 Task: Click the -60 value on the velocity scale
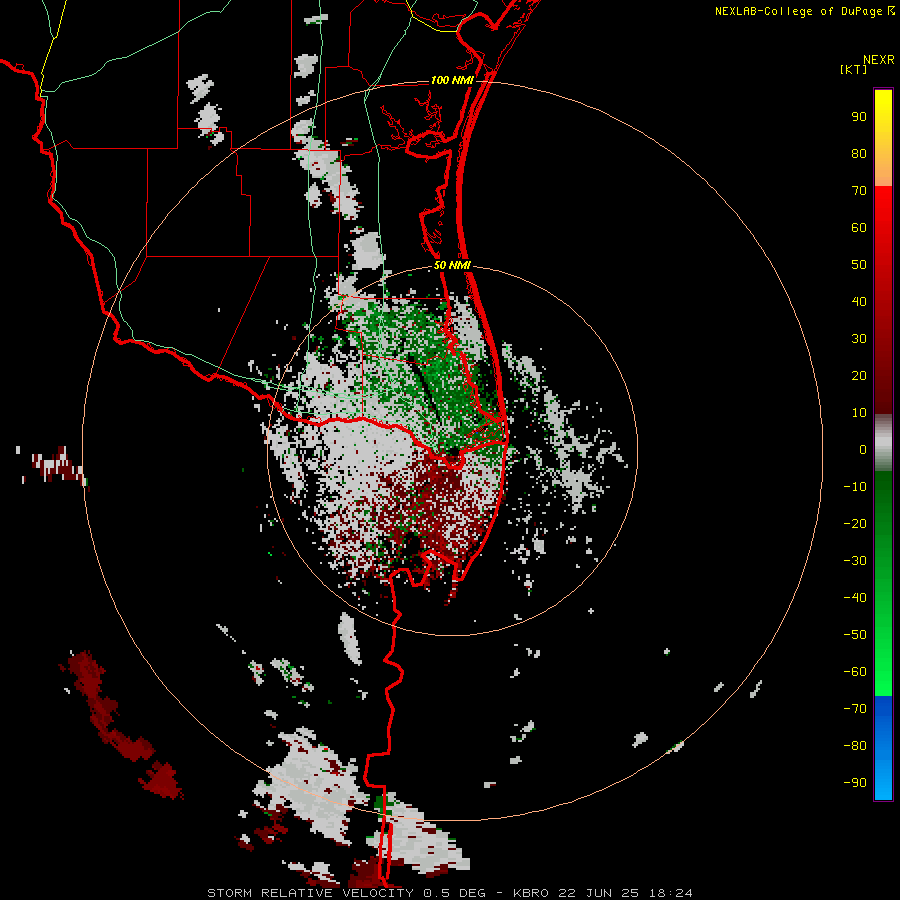pyautogui.click(x=855, y=672)
